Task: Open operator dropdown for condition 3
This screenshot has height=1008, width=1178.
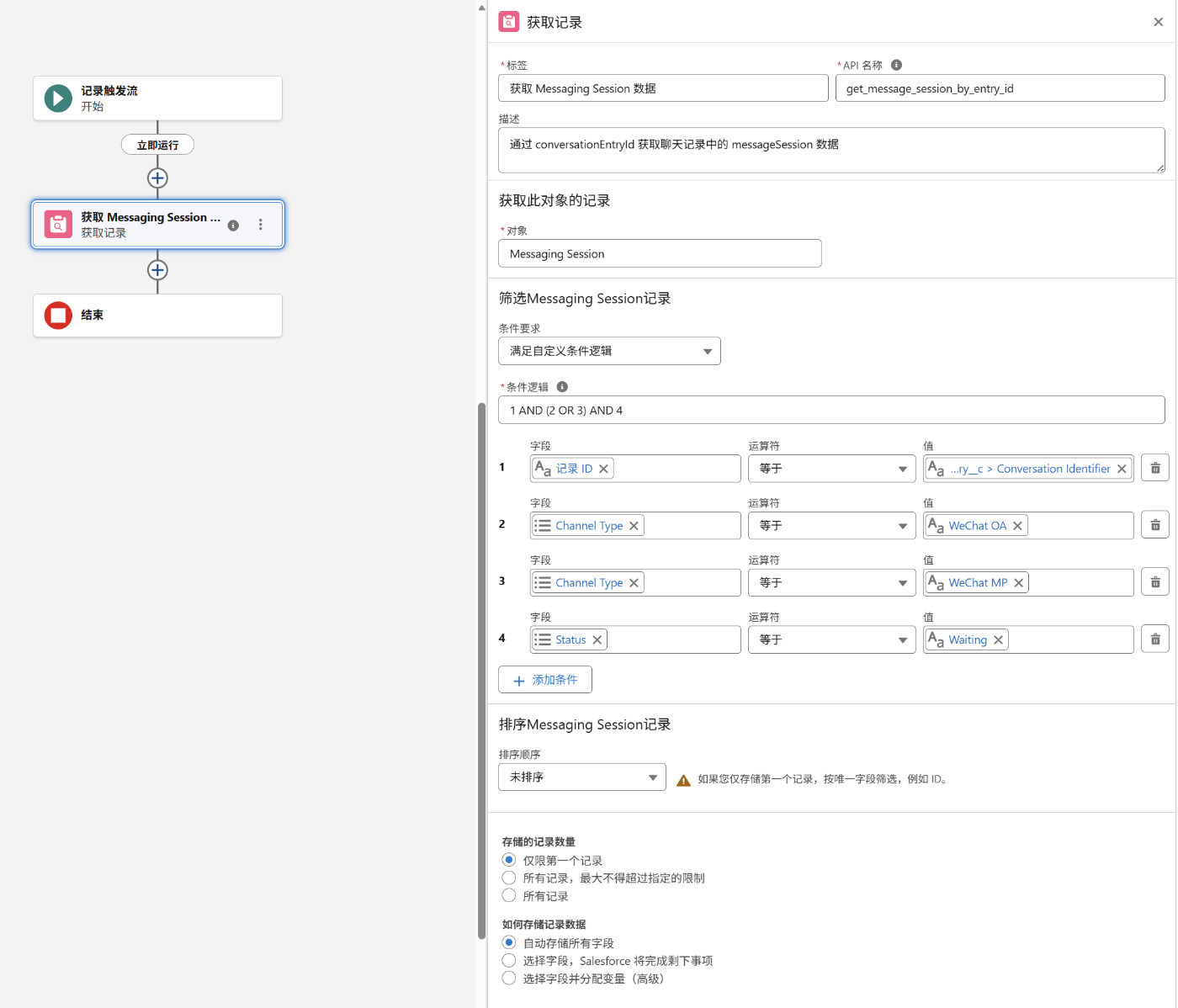Action: 831,582
